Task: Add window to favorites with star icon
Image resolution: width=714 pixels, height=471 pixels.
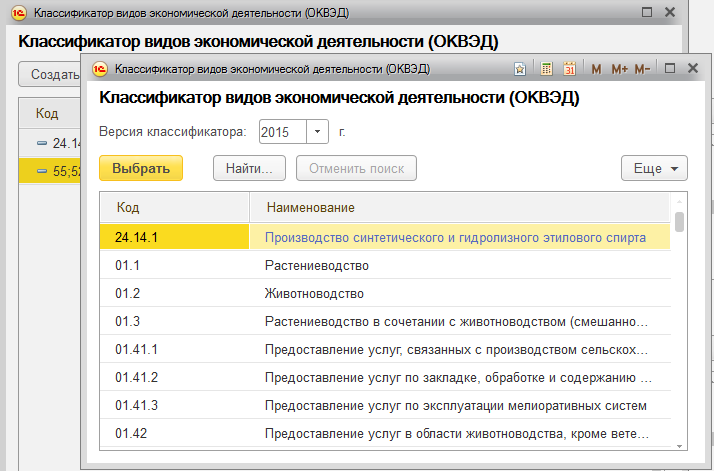Action: (520, 69)
